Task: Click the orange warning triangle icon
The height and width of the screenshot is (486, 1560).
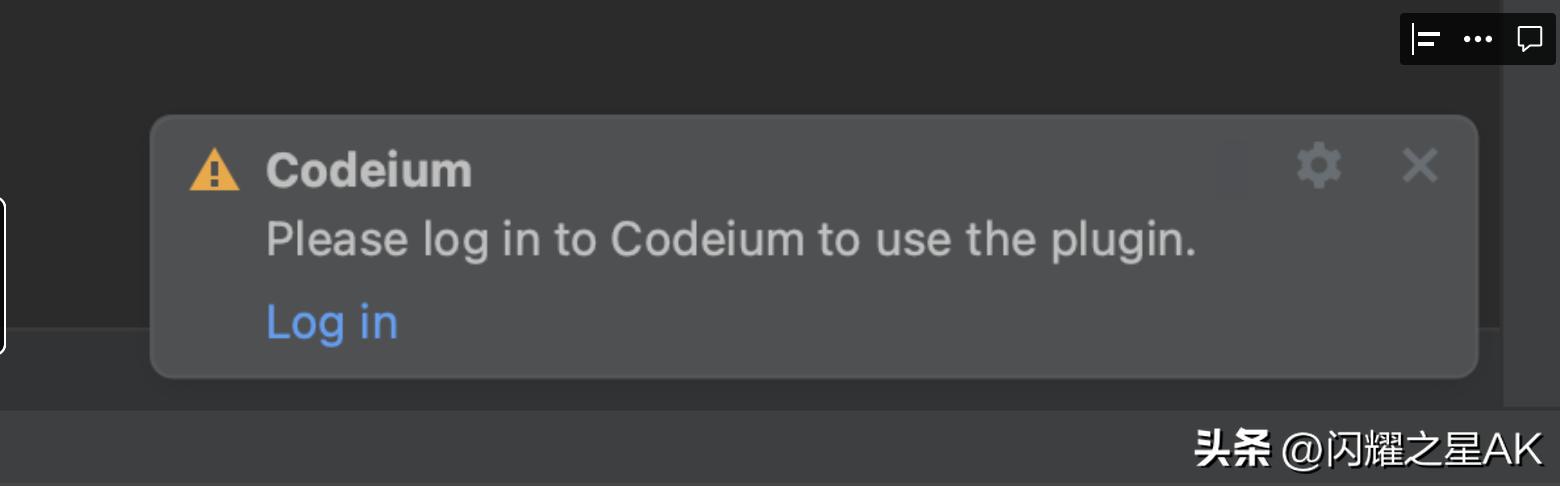Action: [x=214, y=170]
